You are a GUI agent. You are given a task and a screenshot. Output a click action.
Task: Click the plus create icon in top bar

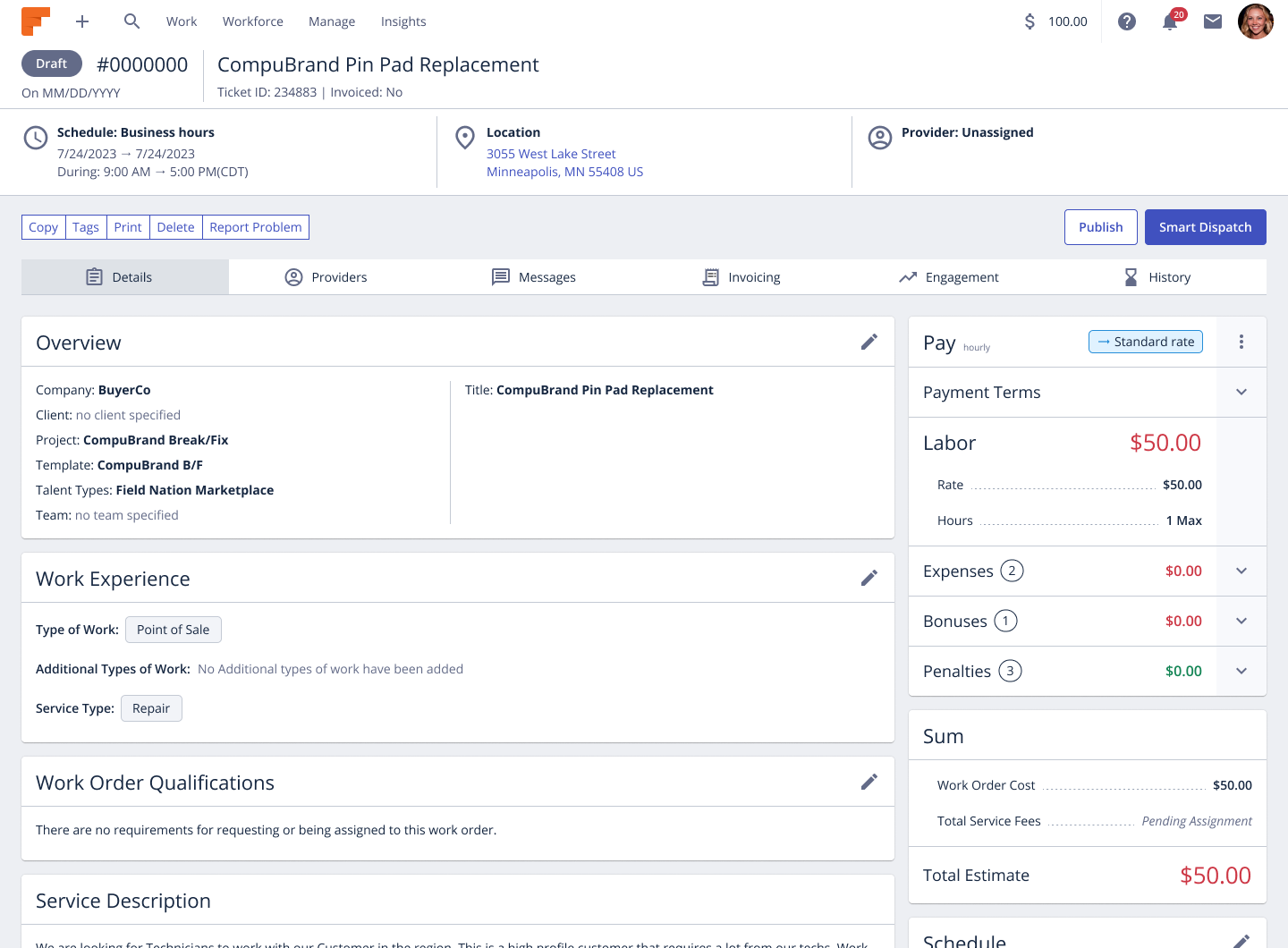coord(82,21)
